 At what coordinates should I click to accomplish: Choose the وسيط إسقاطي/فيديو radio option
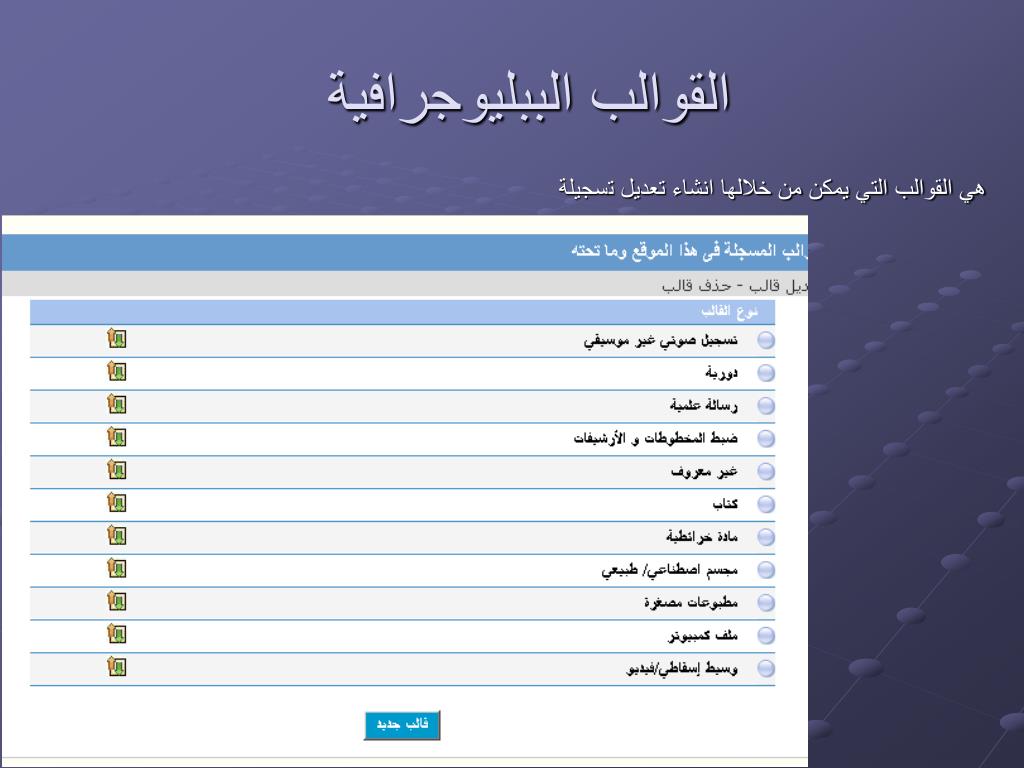tap(766, 668)
